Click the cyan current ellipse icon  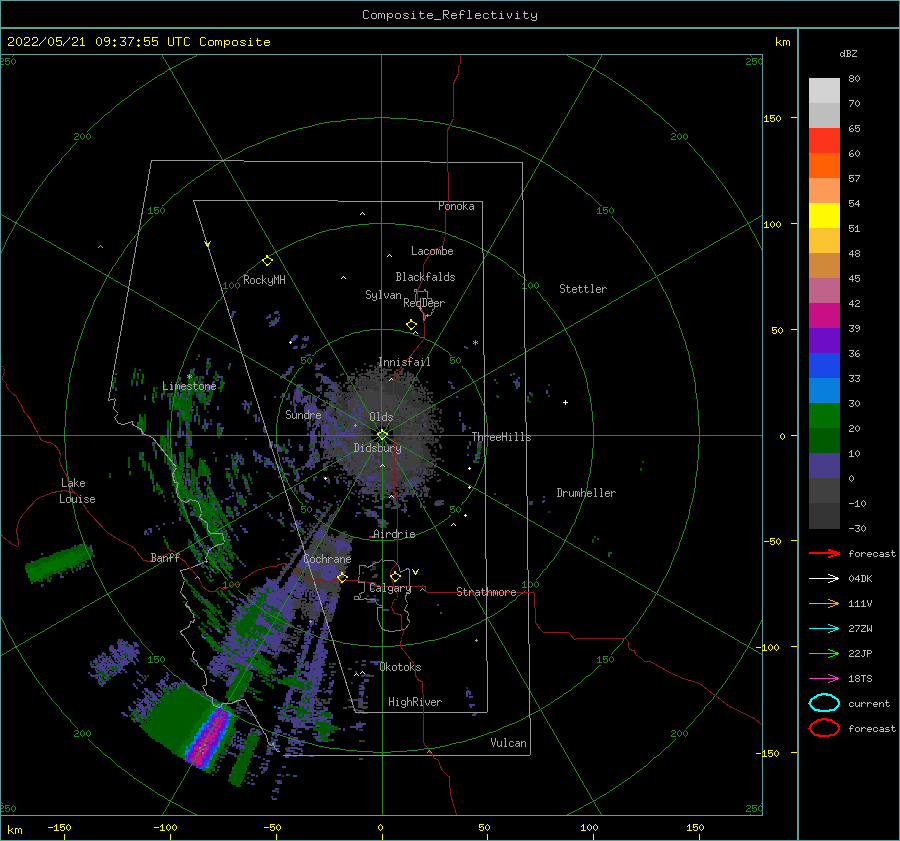coord(824,703)
